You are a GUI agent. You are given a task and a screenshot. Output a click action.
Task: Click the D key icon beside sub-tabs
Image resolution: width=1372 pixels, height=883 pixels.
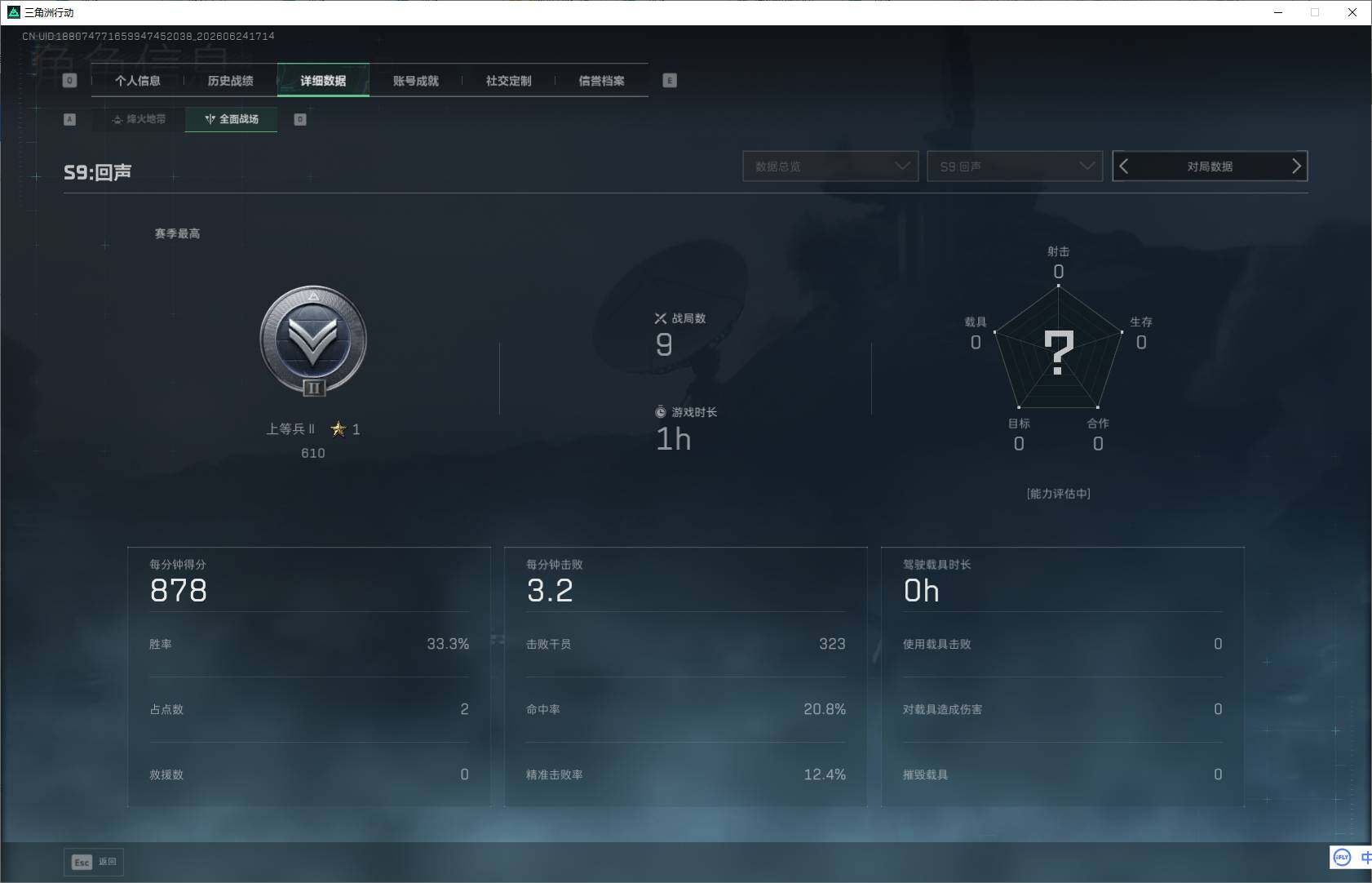300,119
